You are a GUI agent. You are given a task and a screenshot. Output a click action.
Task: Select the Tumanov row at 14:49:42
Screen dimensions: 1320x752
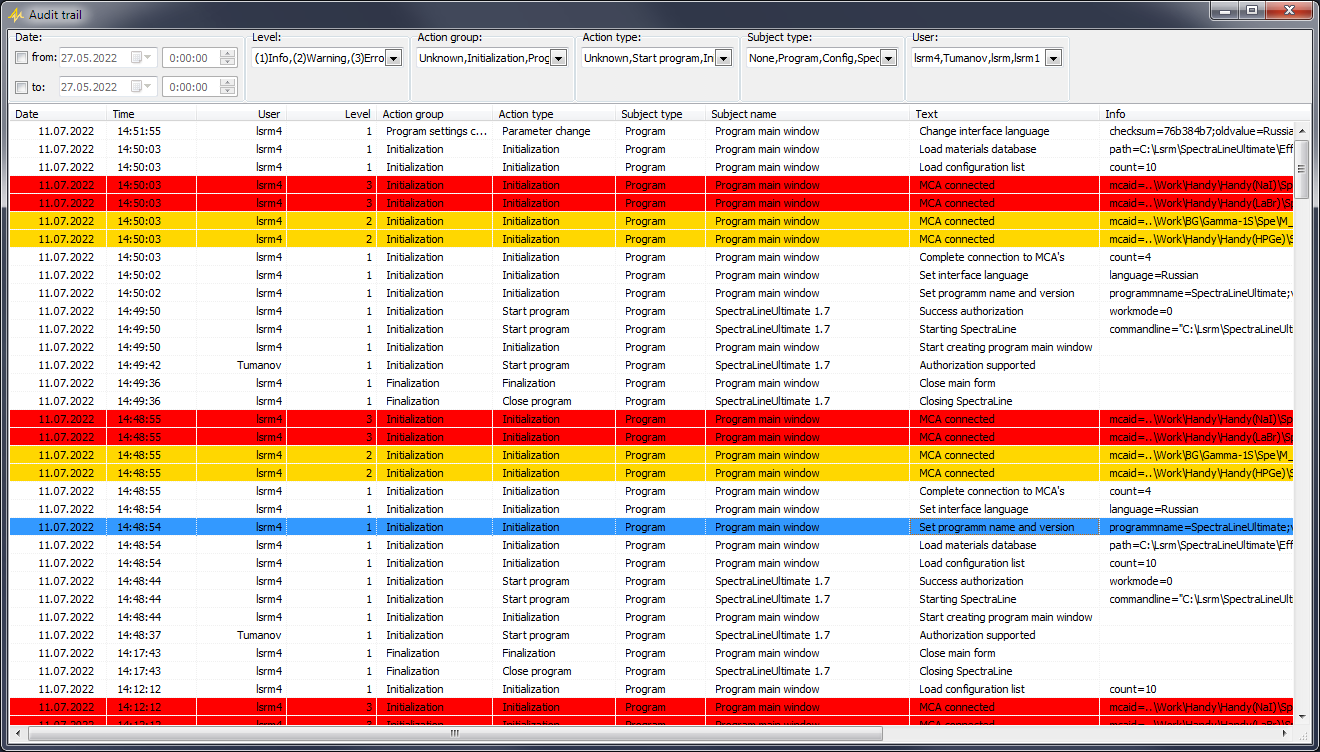(545, 365)
